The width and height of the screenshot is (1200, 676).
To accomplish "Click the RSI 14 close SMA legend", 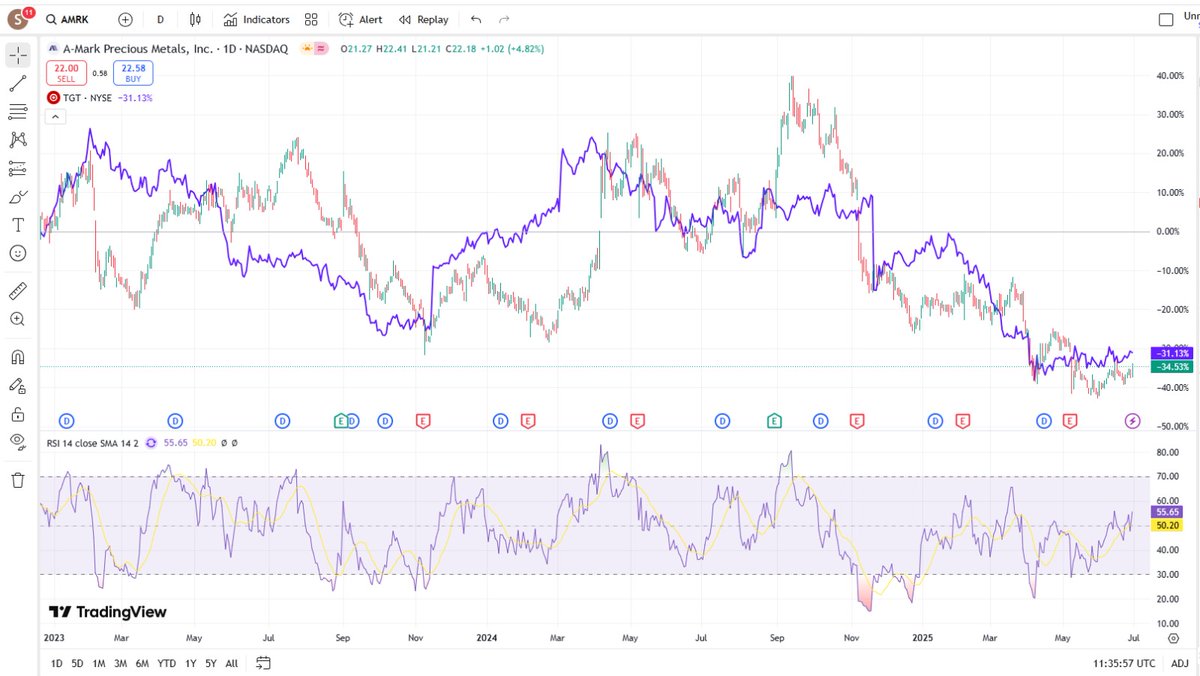I will [94, 442].
